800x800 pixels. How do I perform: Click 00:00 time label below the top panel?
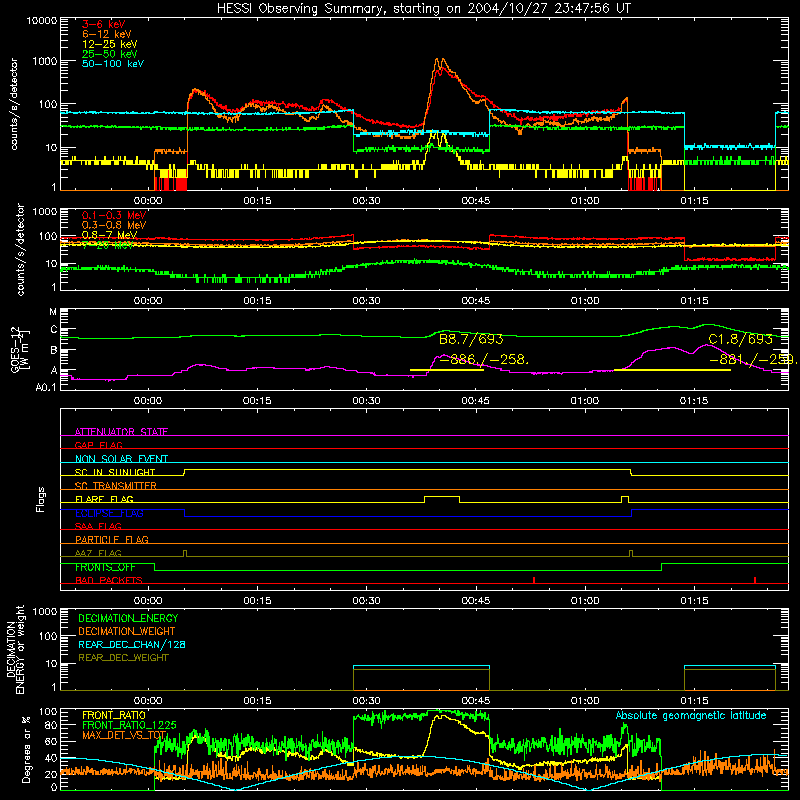148,201
